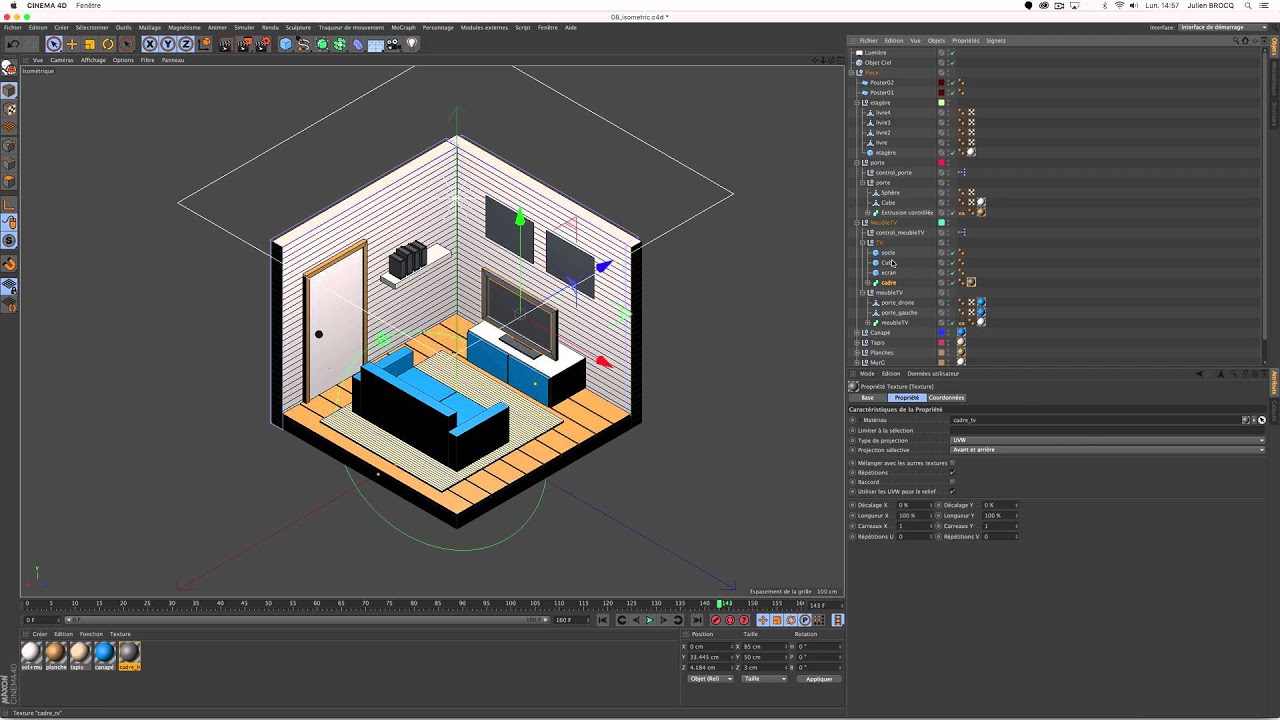This screenshot has height=720, width=1280.
Task: Open render settings gear clapperboard icon
Action: pyautogui.click(x=263, y=44)
